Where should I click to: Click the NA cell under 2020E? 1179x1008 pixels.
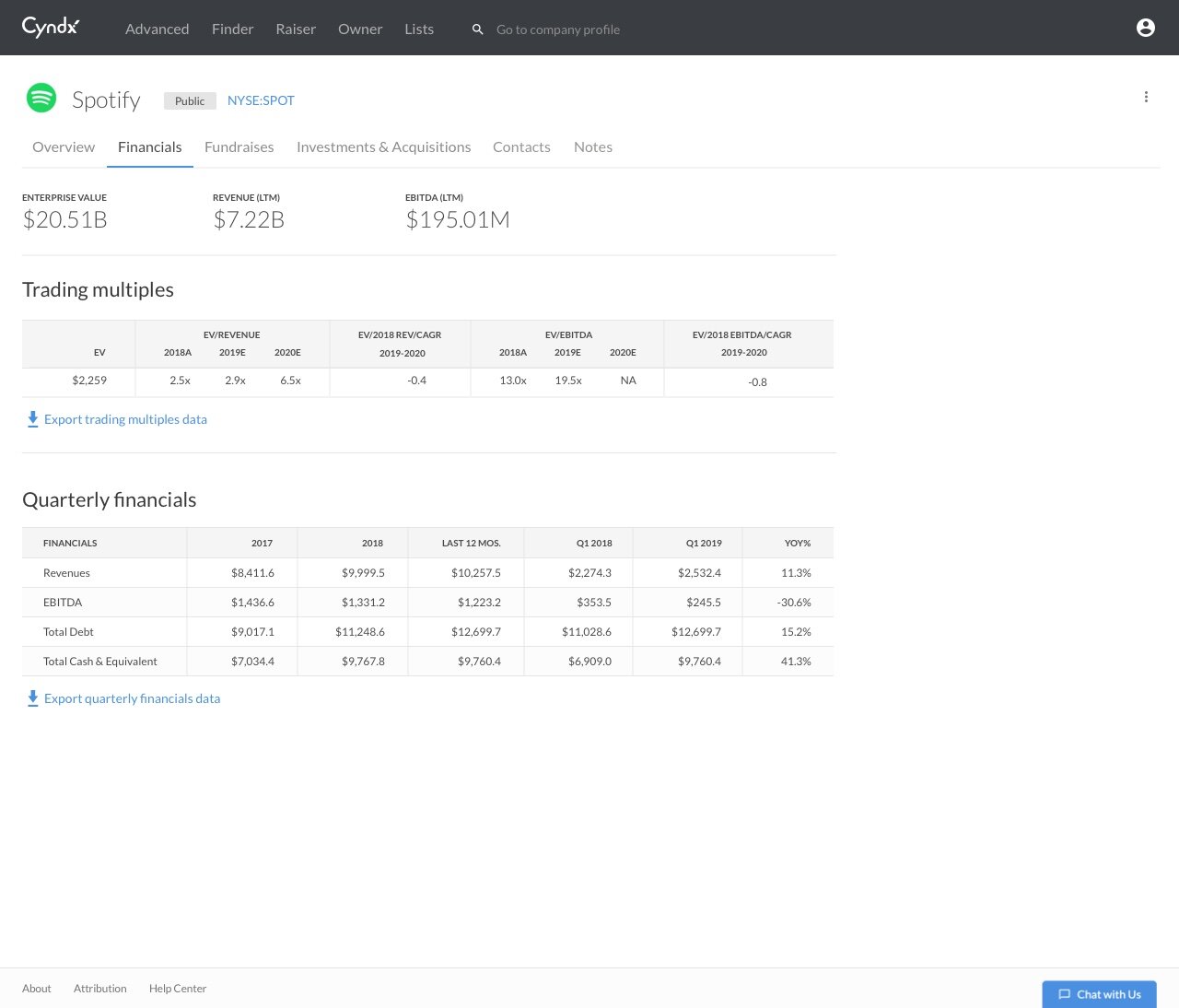tap(628, 381)
